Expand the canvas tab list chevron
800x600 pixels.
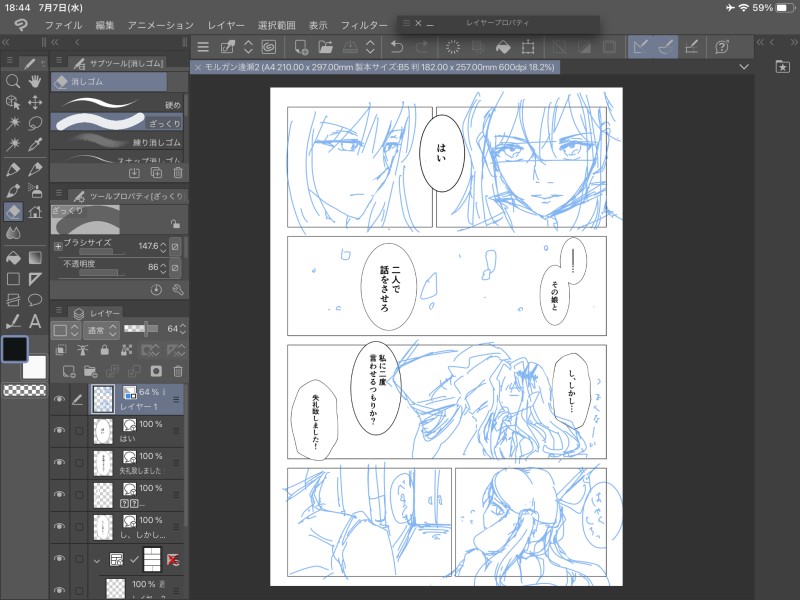[744, 67]
